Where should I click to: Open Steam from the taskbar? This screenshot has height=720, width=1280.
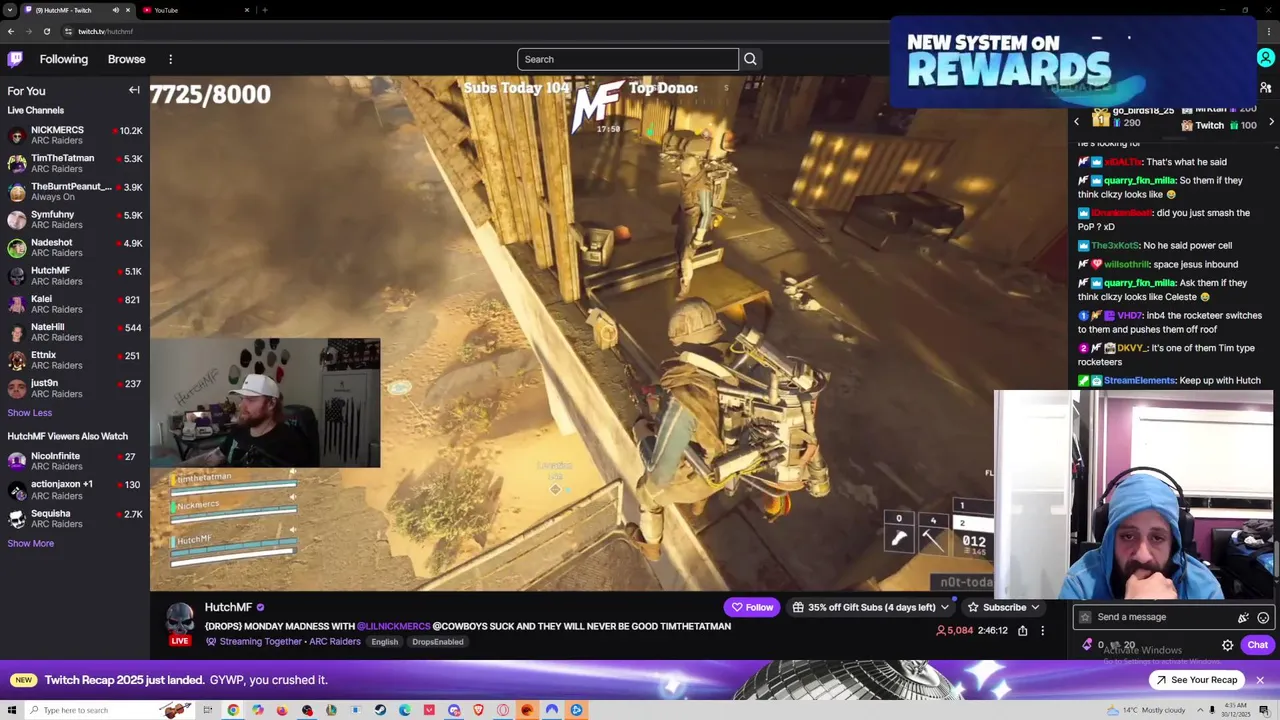click(x=380, y=710)
